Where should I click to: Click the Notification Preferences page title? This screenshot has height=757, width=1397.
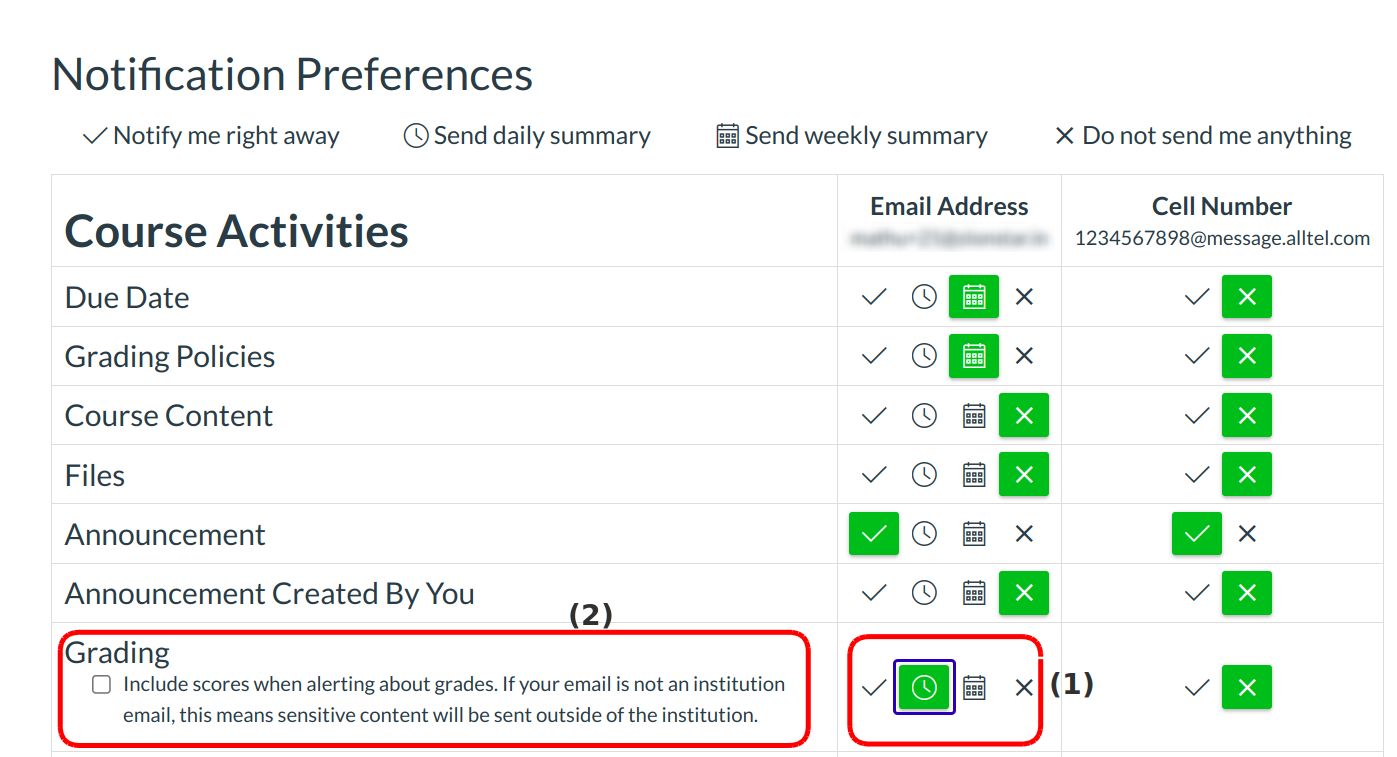[x=293, y=74]
